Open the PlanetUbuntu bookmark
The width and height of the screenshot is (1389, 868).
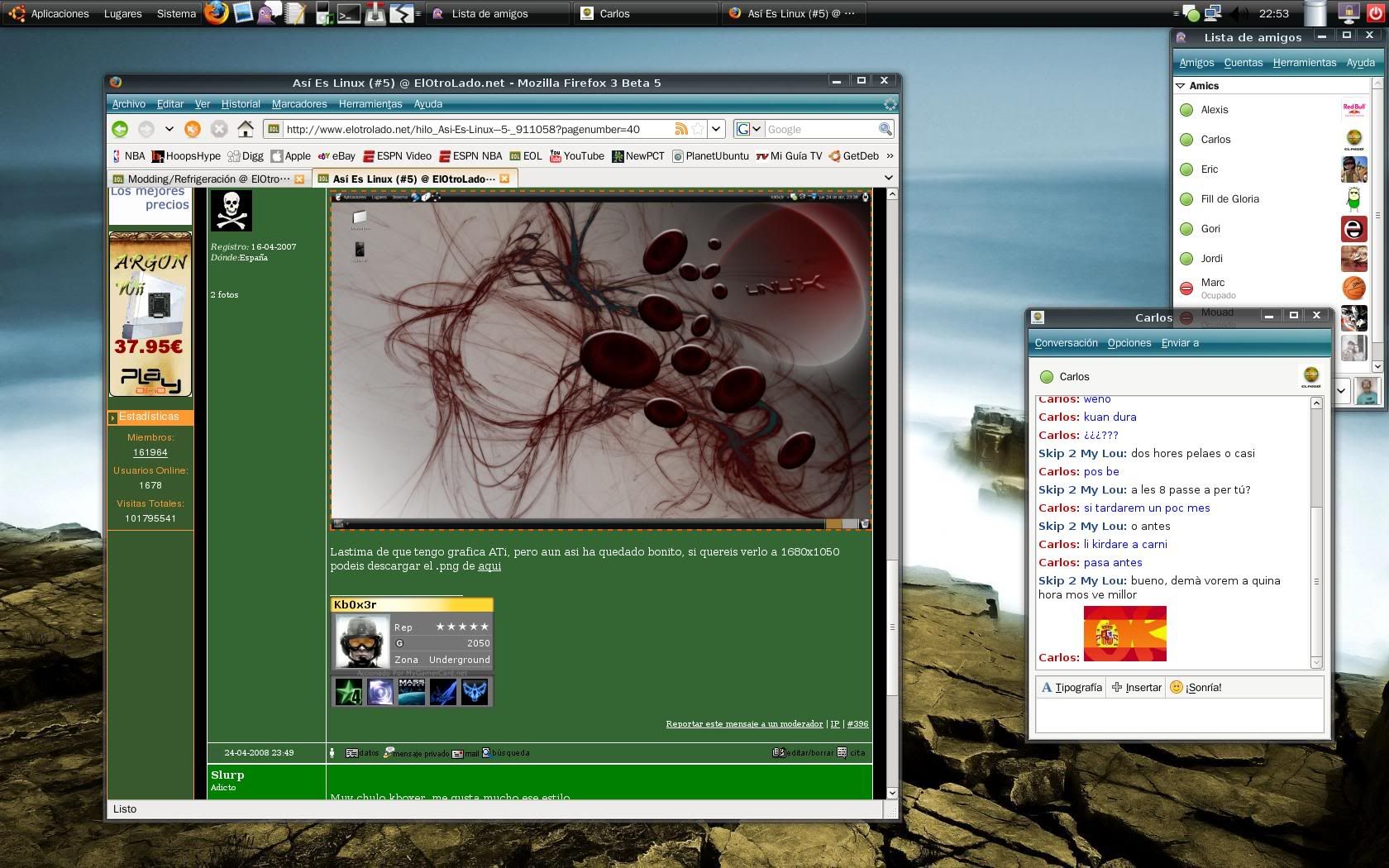(711, 155)
